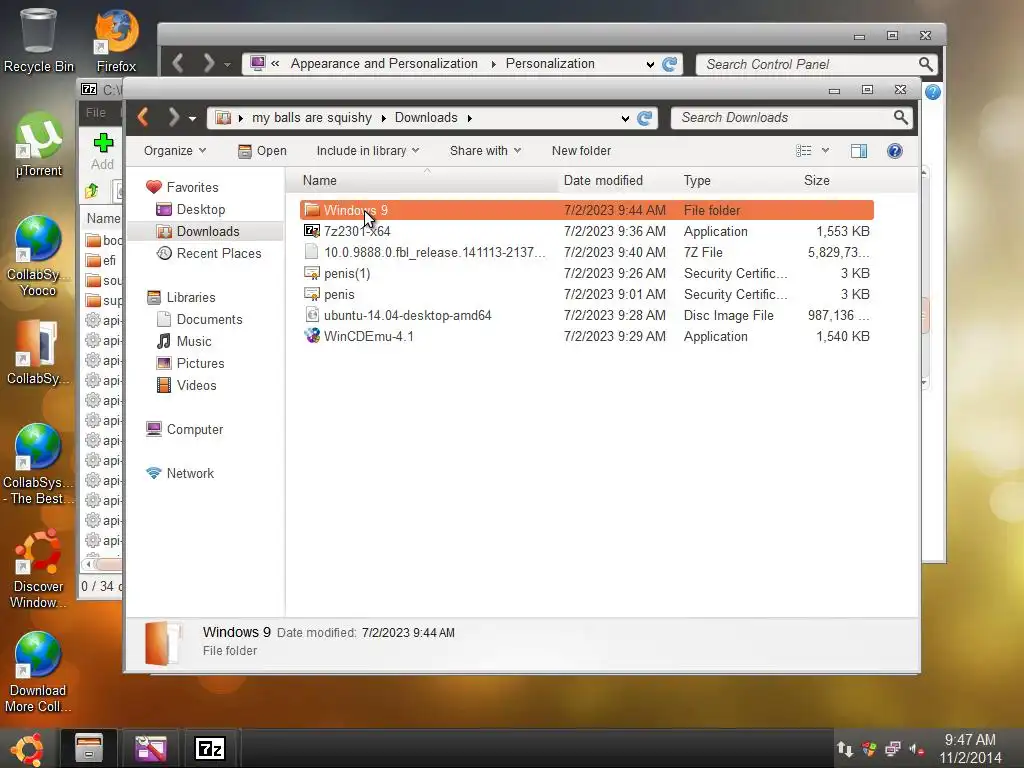Screen dimensions: 1024x768
Task: Click the volume tray icon
Action: pos(916,749)
